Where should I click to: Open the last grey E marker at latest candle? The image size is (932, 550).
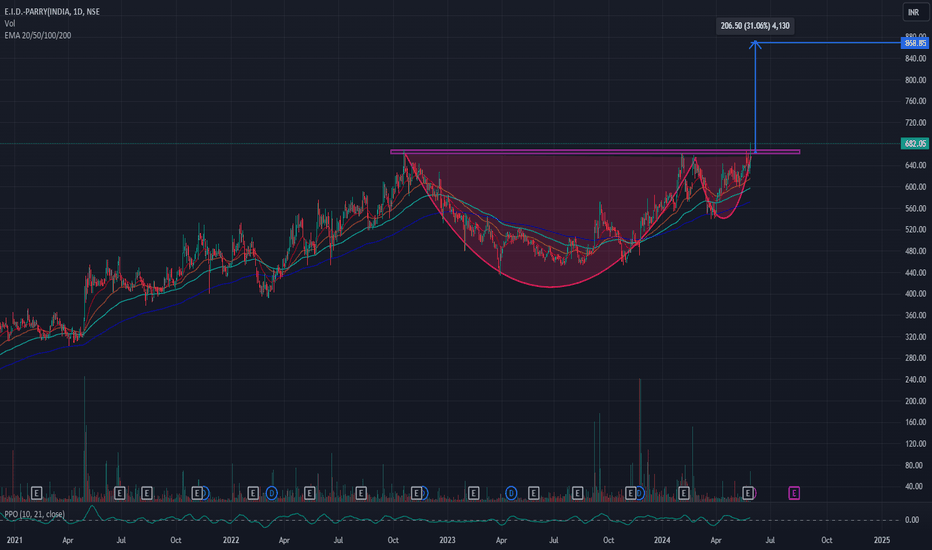click(x=748, y=493)
